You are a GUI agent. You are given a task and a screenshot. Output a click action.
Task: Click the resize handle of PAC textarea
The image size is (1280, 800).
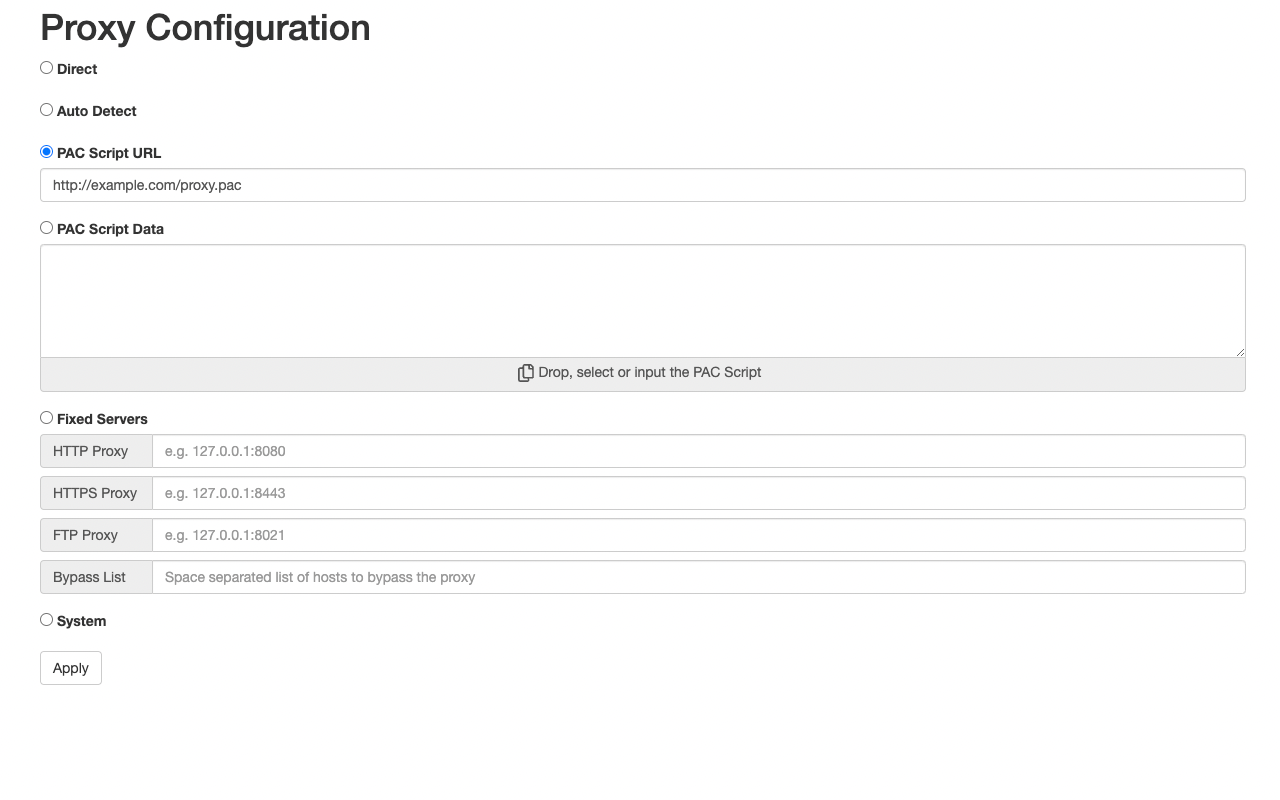point(1239,351)
